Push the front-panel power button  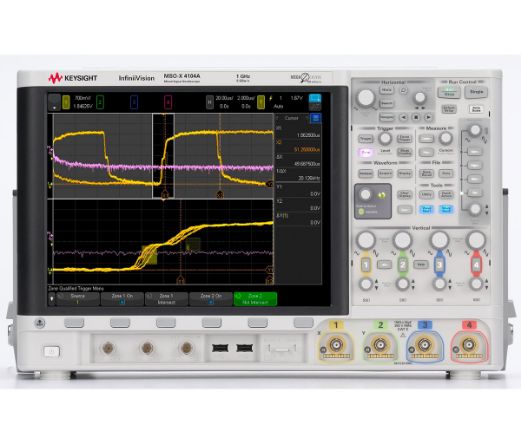point(52,351)
